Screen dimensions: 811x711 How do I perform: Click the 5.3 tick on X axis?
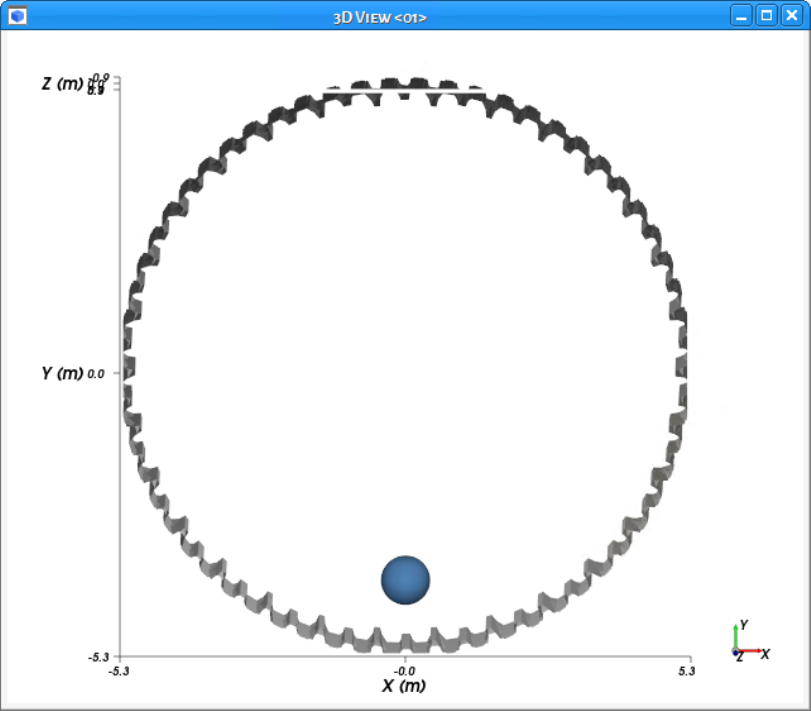(686, 671)
